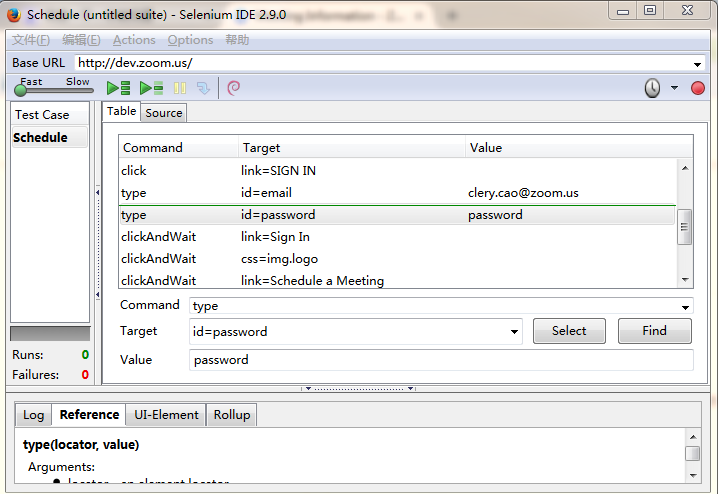Click the command table scrollbar thumb
Viewport: 718px width, 494px height.
684,227
